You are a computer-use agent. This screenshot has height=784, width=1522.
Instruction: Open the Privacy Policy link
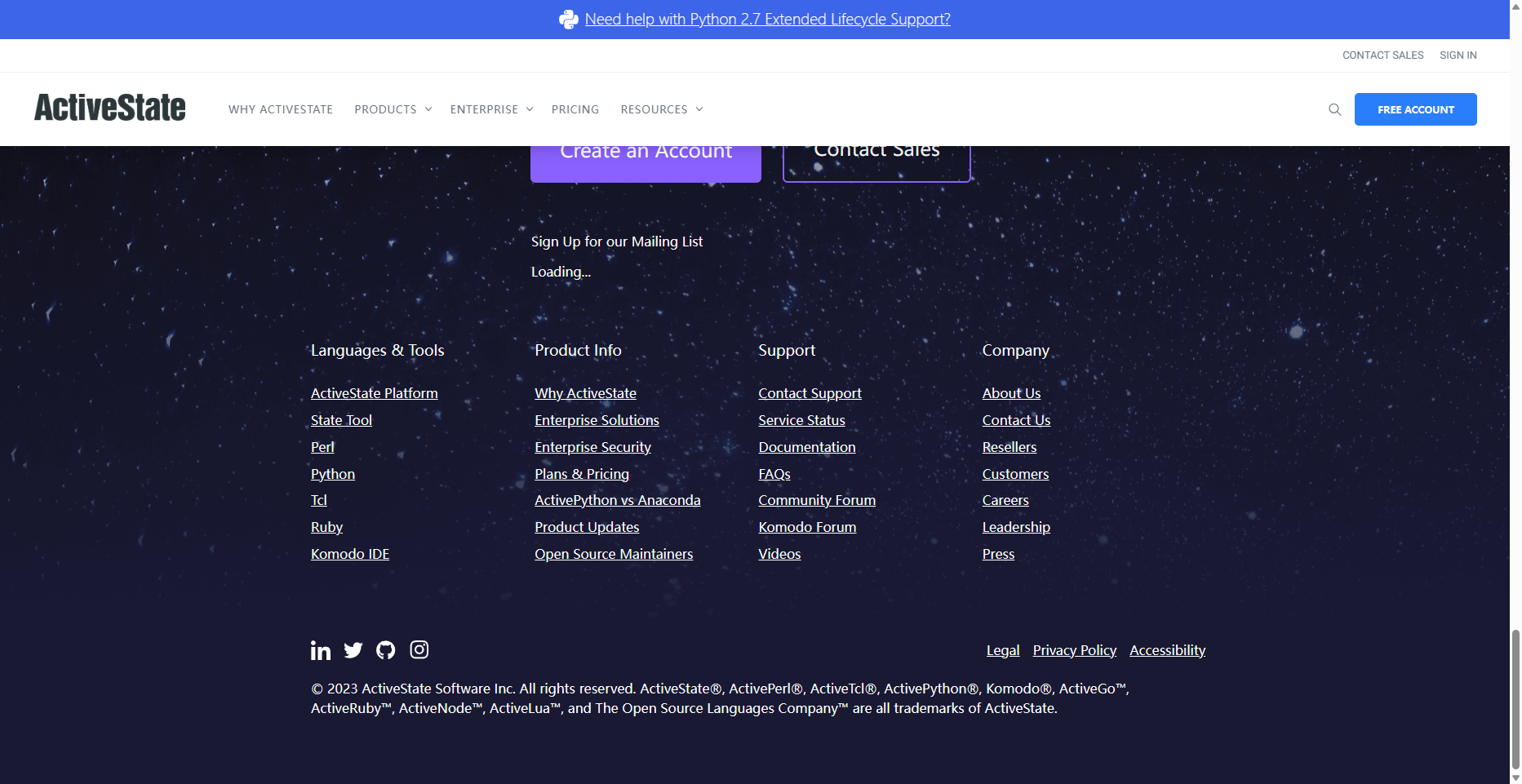click(x=1075, y=650)
